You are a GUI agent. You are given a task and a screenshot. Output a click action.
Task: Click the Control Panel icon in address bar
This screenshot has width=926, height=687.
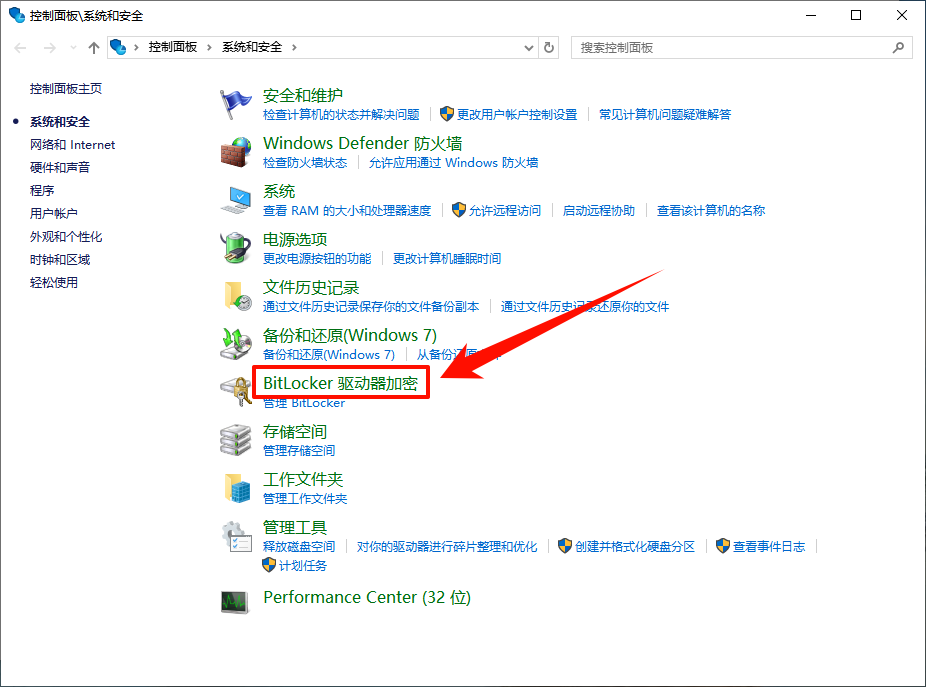pyautogui.click(x=118, y=47)
